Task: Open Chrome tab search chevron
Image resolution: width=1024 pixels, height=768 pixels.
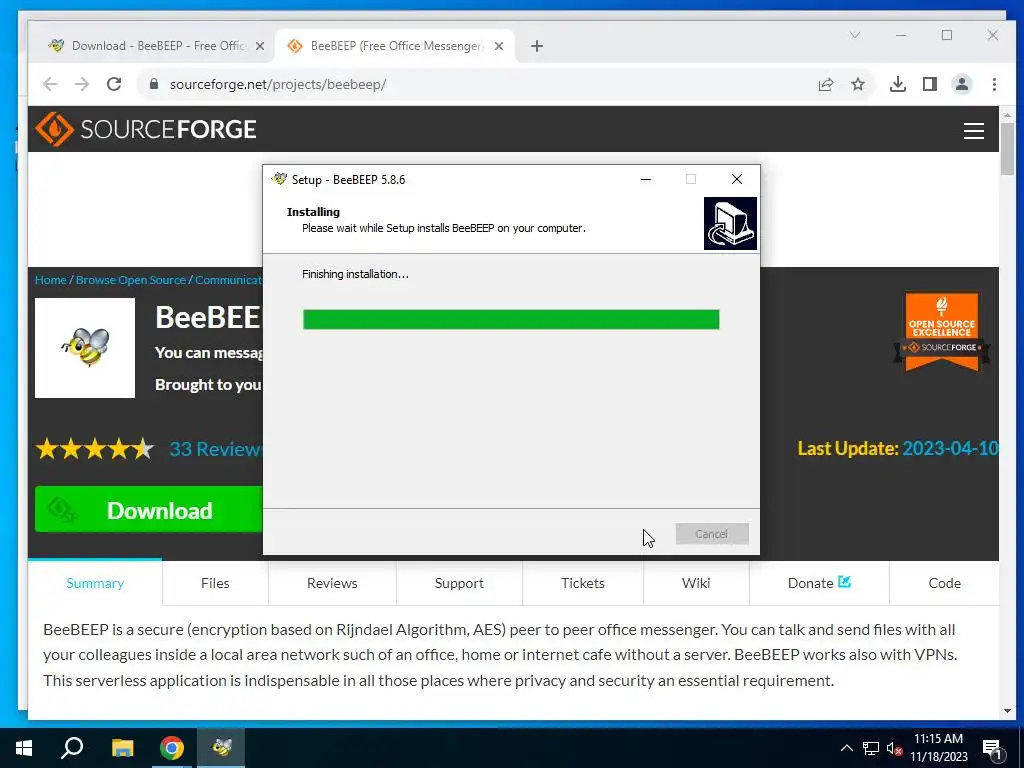Action: [x=855, y=35]
